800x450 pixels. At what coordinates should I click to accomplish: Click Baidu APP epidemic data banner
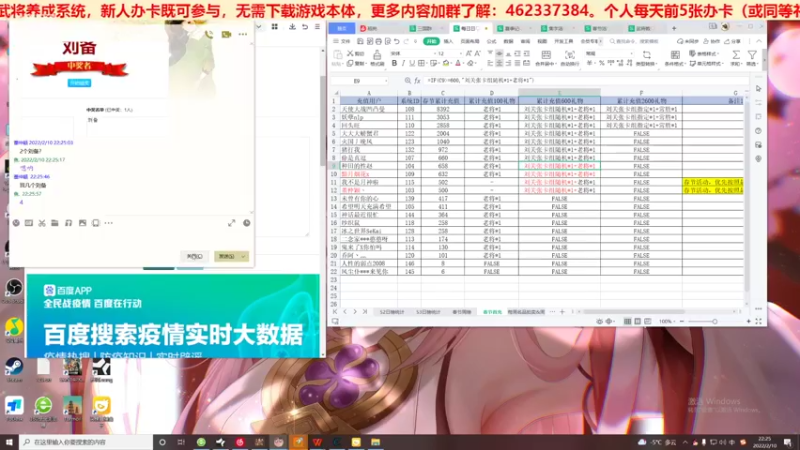(x=173, y=316)
